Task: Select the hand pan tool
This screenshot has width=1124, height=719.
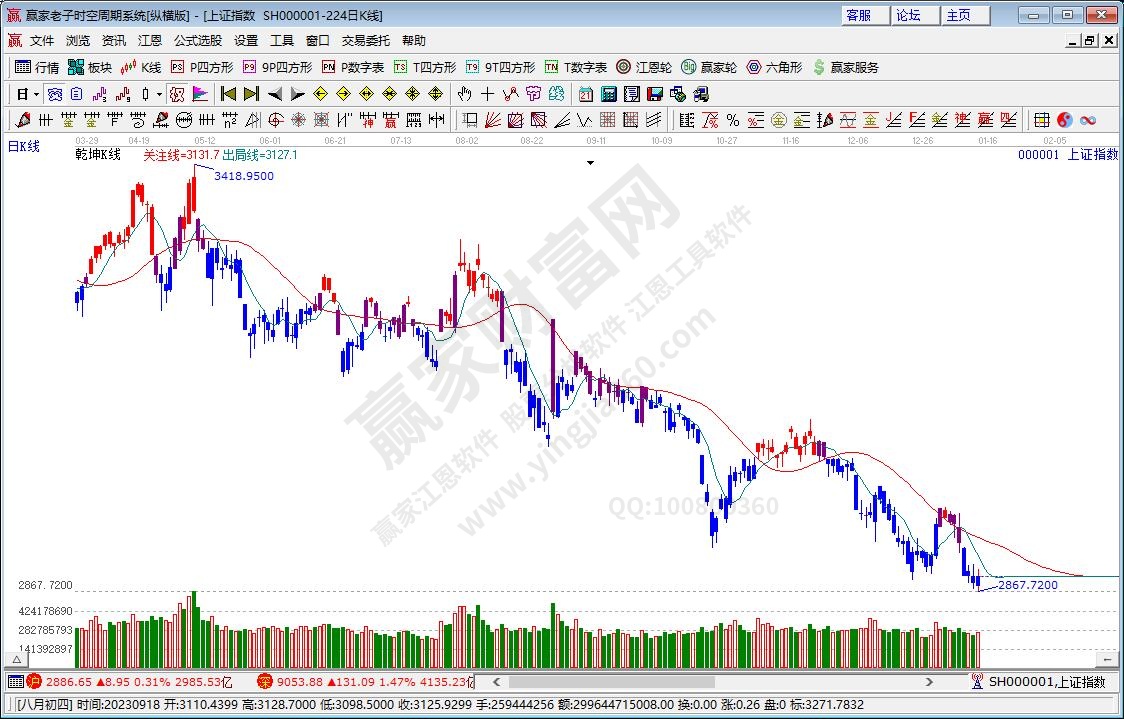Action: click(464, 94)
